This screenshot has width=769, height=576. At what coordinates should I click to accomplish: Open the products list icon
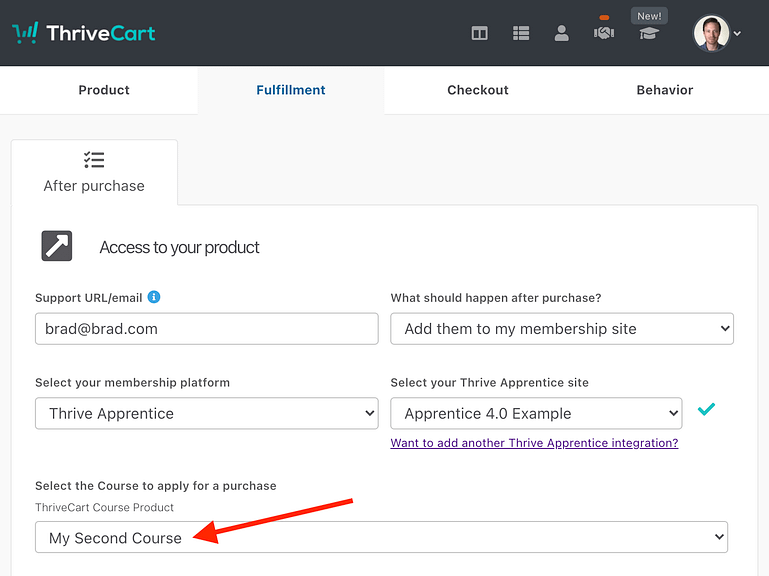pyautogui.click(x=521, y=33)
